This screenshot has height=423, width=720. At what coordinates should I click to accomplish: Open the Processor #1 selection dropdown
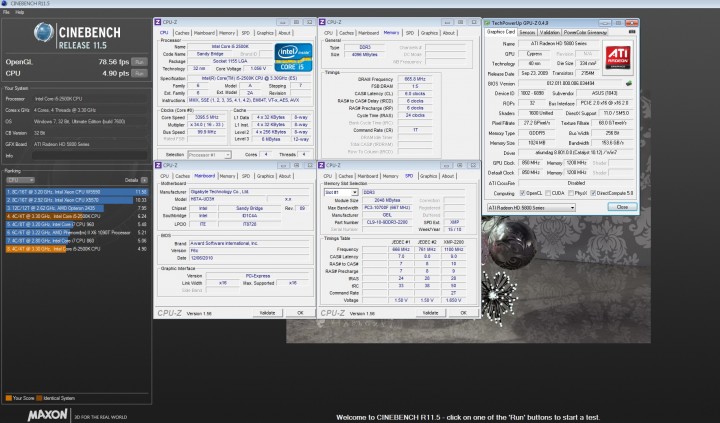click(x=209, y=155)
